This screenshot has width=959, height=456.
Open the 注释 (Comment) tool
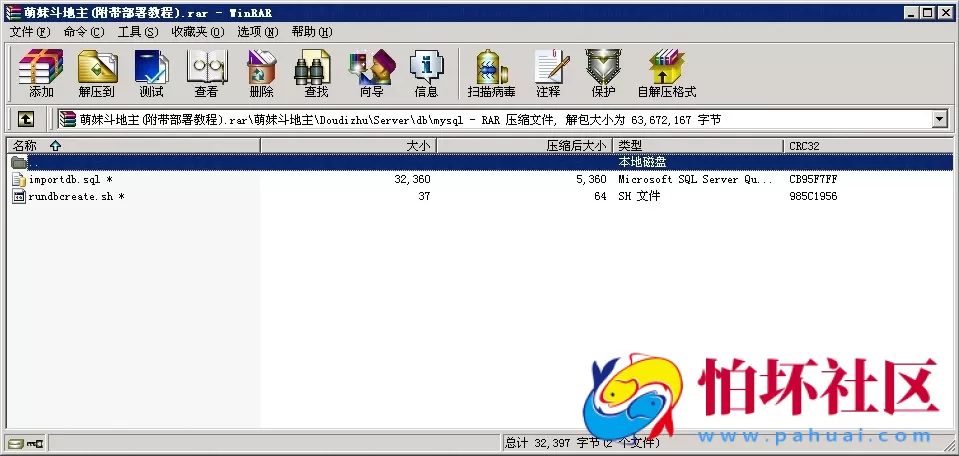click(548, 73)
